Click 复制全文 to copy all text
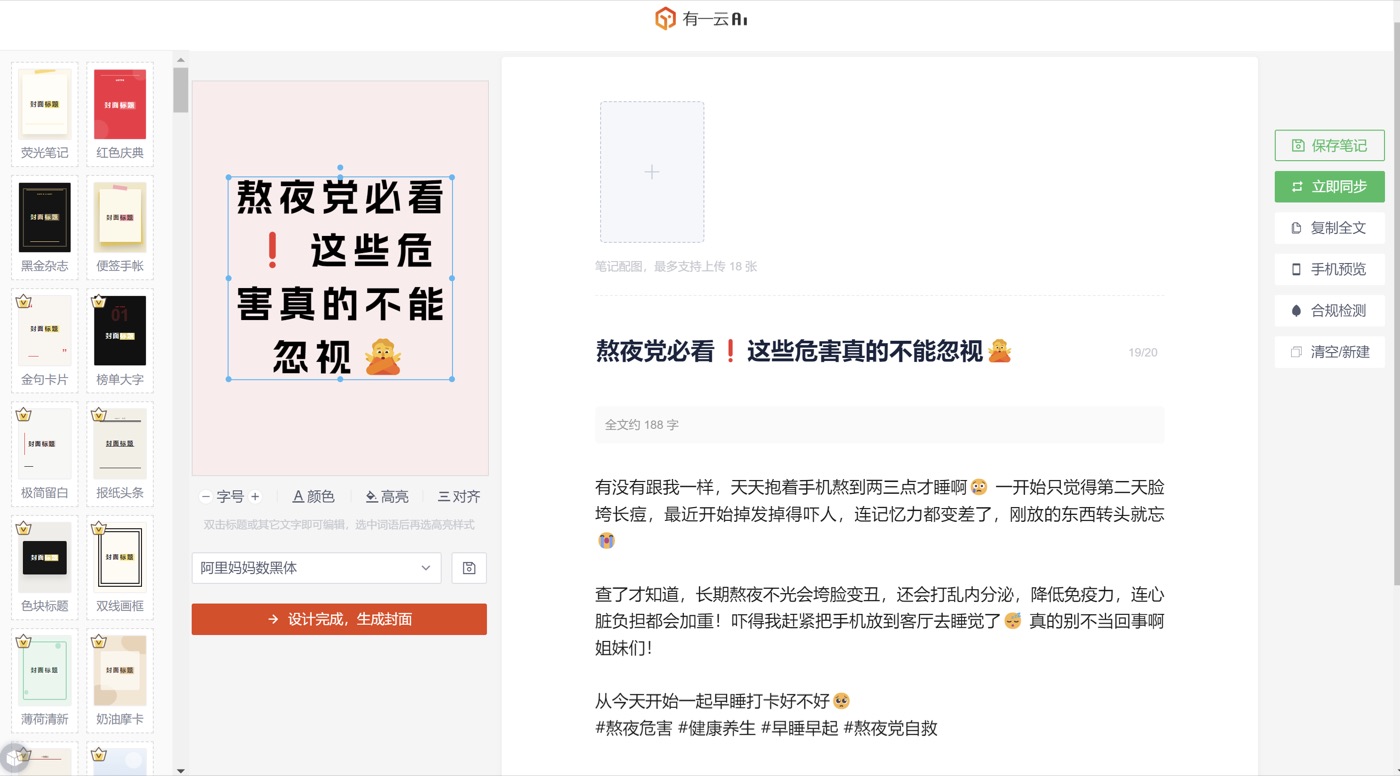The image size is (1400, 776). point(1329,228)
